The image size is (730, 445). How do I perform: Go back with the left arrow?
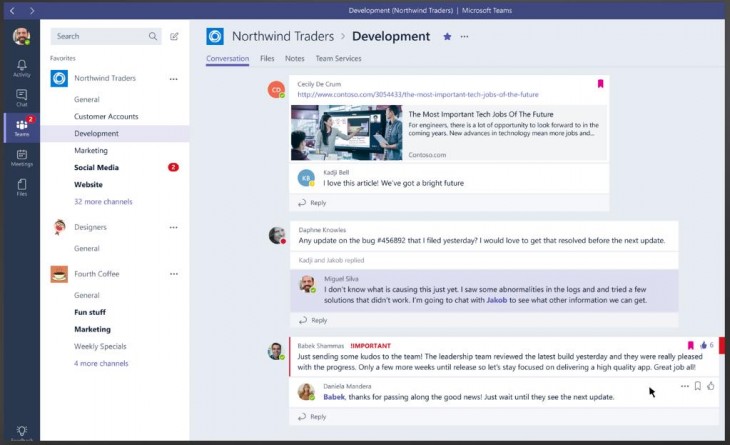tap(12, 10)
